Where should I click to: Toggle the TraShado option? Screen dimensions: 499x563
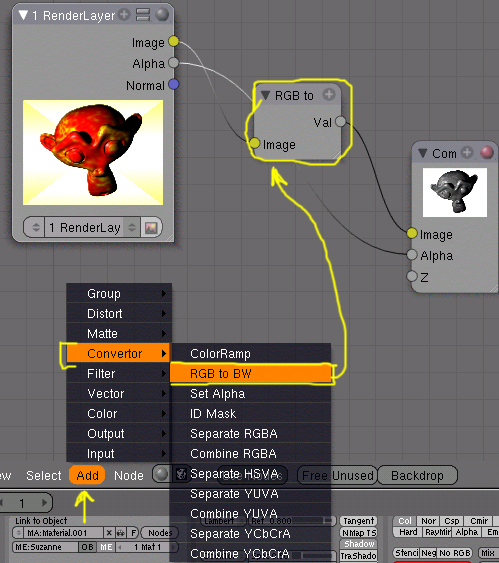359,556
